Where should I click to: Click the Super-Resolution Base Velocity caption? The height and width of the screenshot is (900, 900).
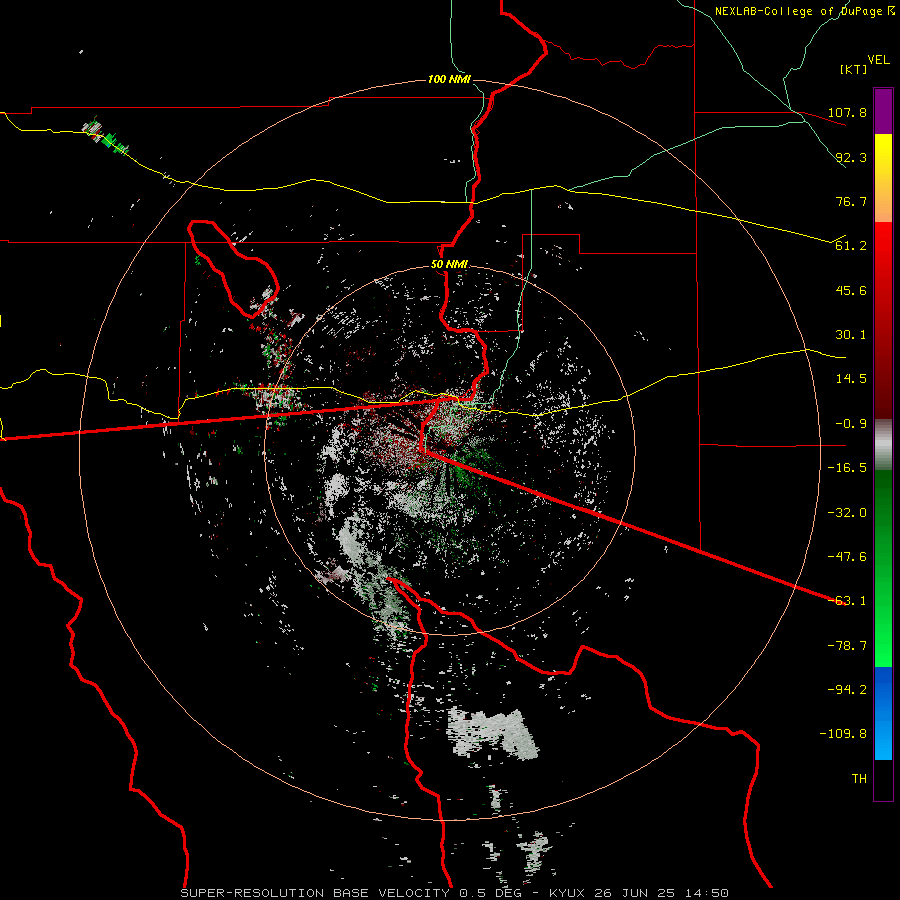tap(455, 893)
